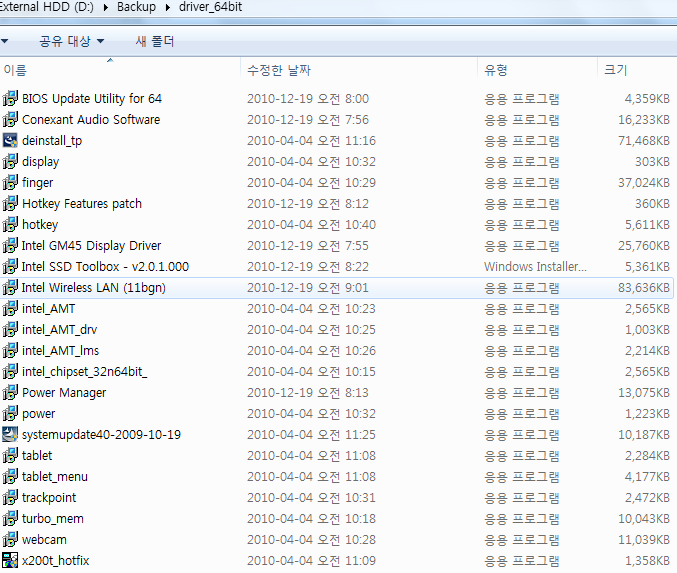Select the intel_AMT_drv file icon
Screen dimensions: 677x573
(10, 329)
